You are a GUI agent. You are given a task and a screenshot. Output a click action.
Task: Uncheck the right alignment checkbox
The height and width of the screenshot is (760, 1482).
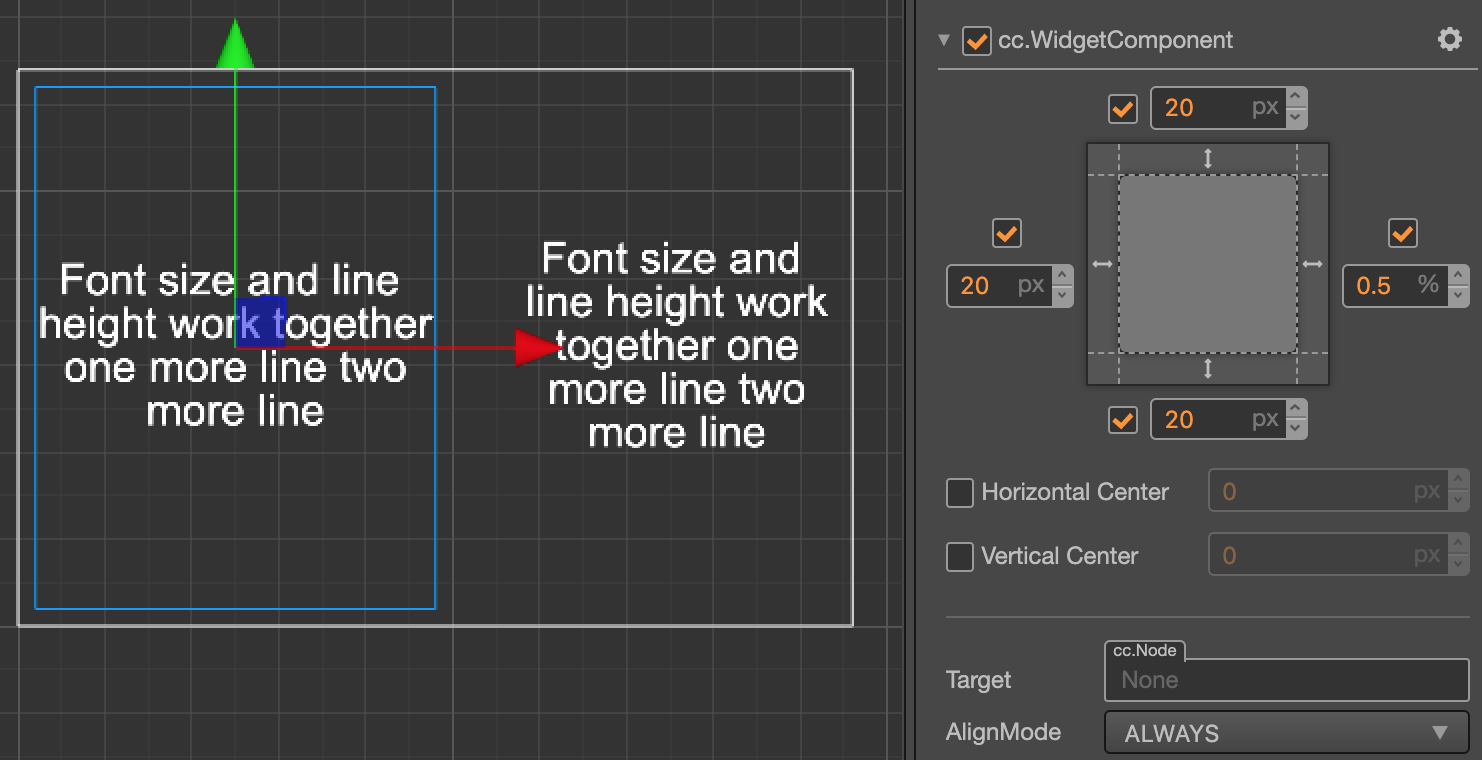(1403, 233)
